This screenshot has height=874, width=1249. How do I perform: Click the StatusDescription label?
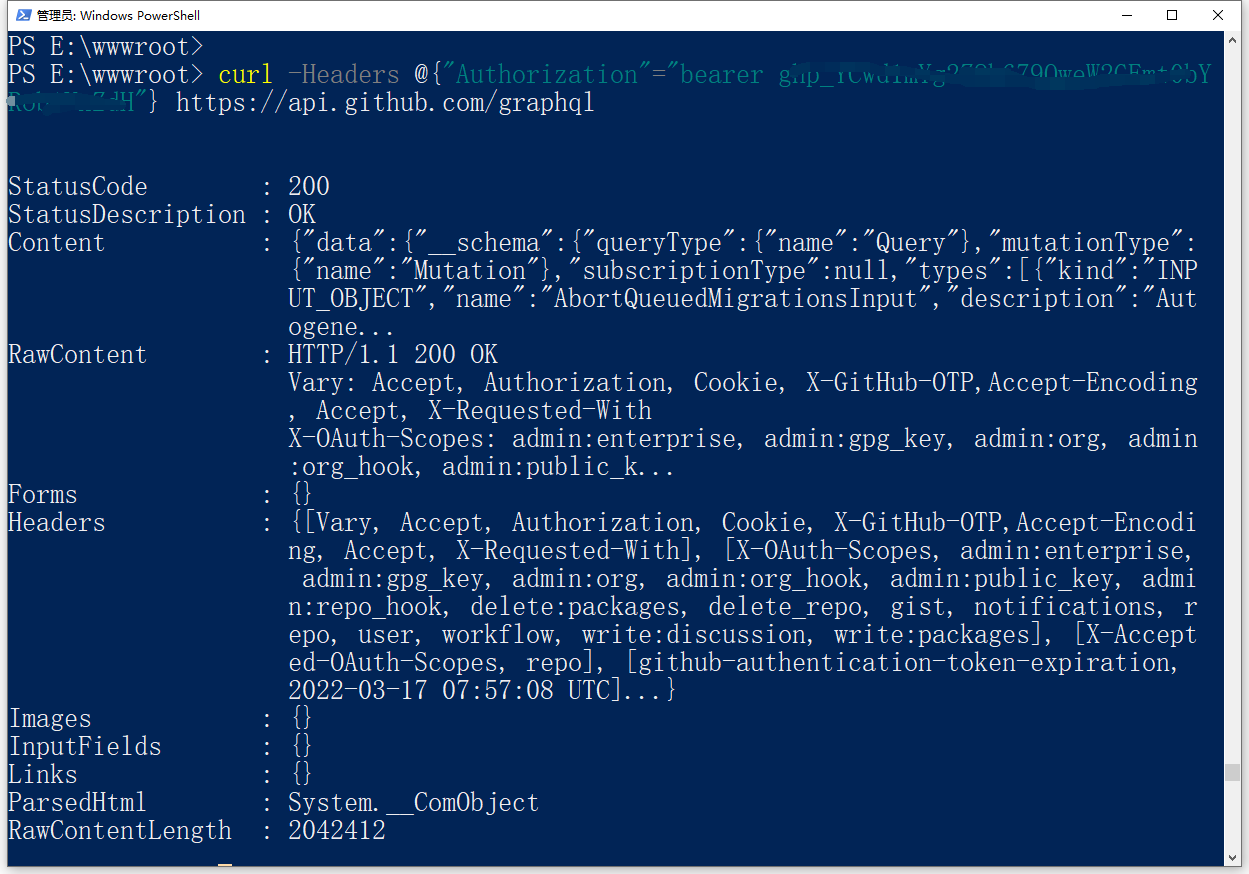point(126,214)
